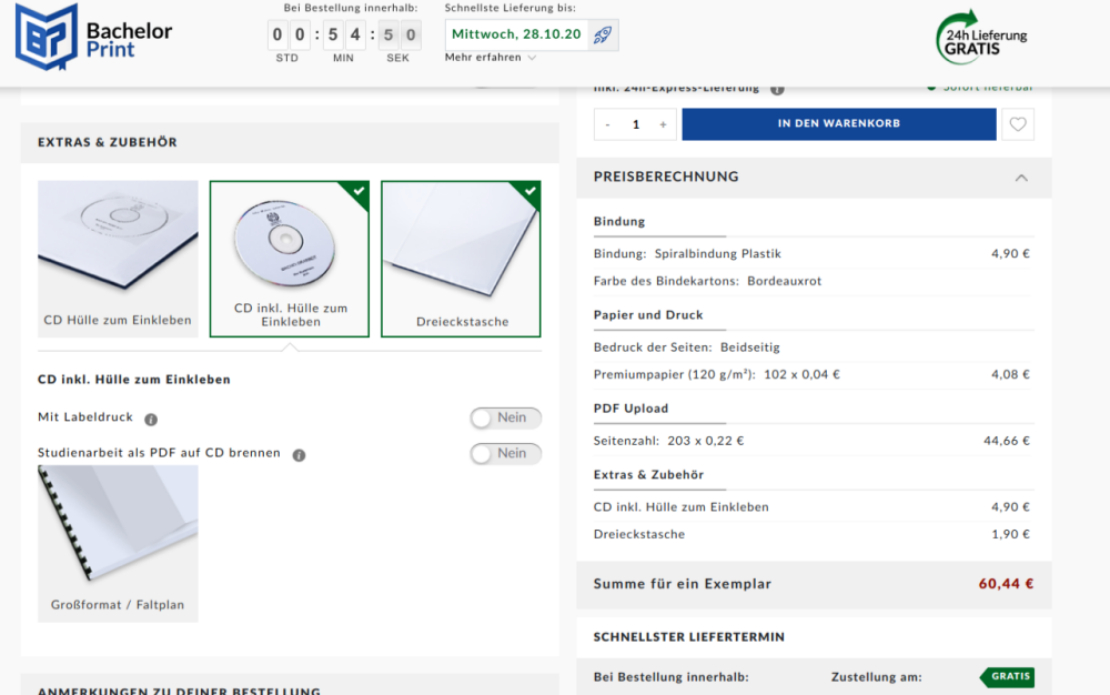1110x695 pixels.
Task: Open info icon next to Mit Labeldruck
Action: point(151,419)
